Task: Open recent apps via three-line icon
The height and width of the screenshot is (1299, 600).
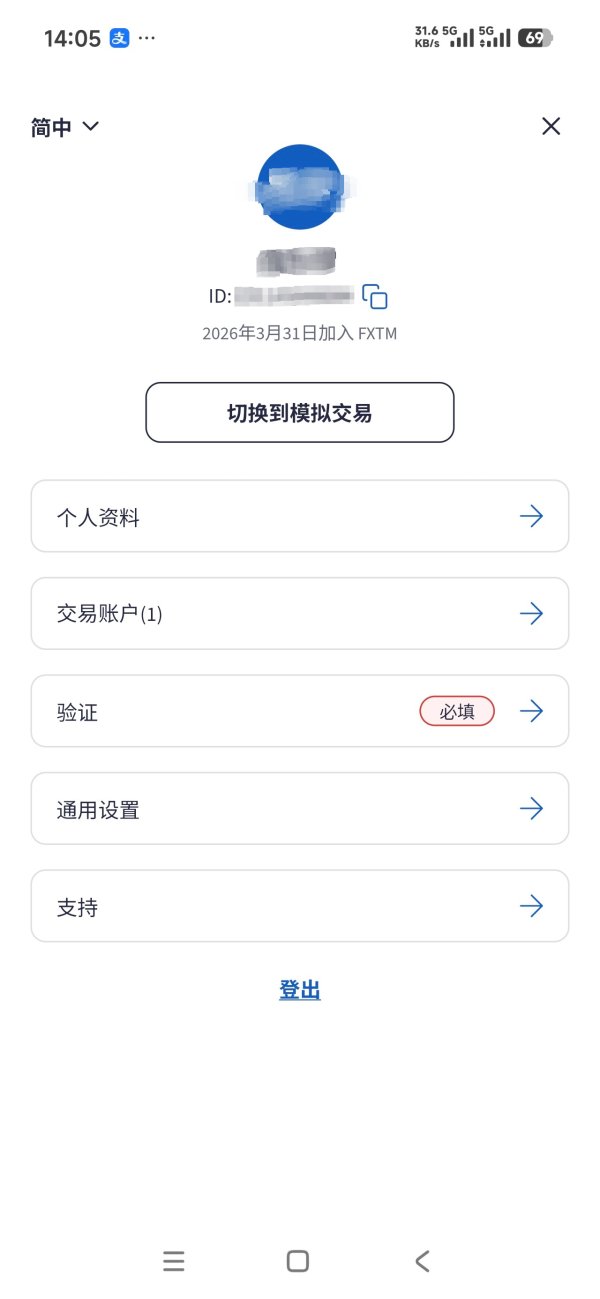Action: [x=174, y=1262]
